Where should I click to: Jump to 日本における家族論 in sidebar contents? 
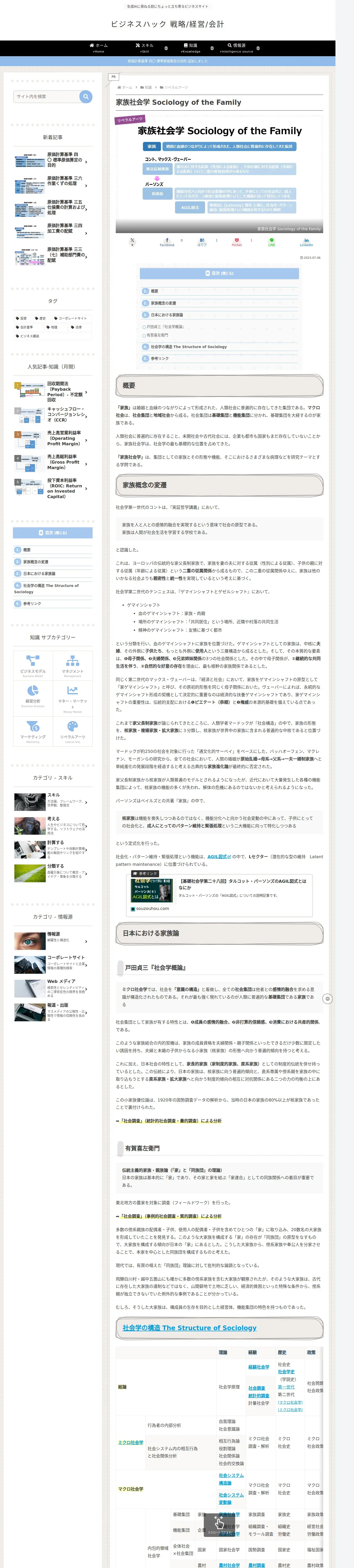coord(39,573)
